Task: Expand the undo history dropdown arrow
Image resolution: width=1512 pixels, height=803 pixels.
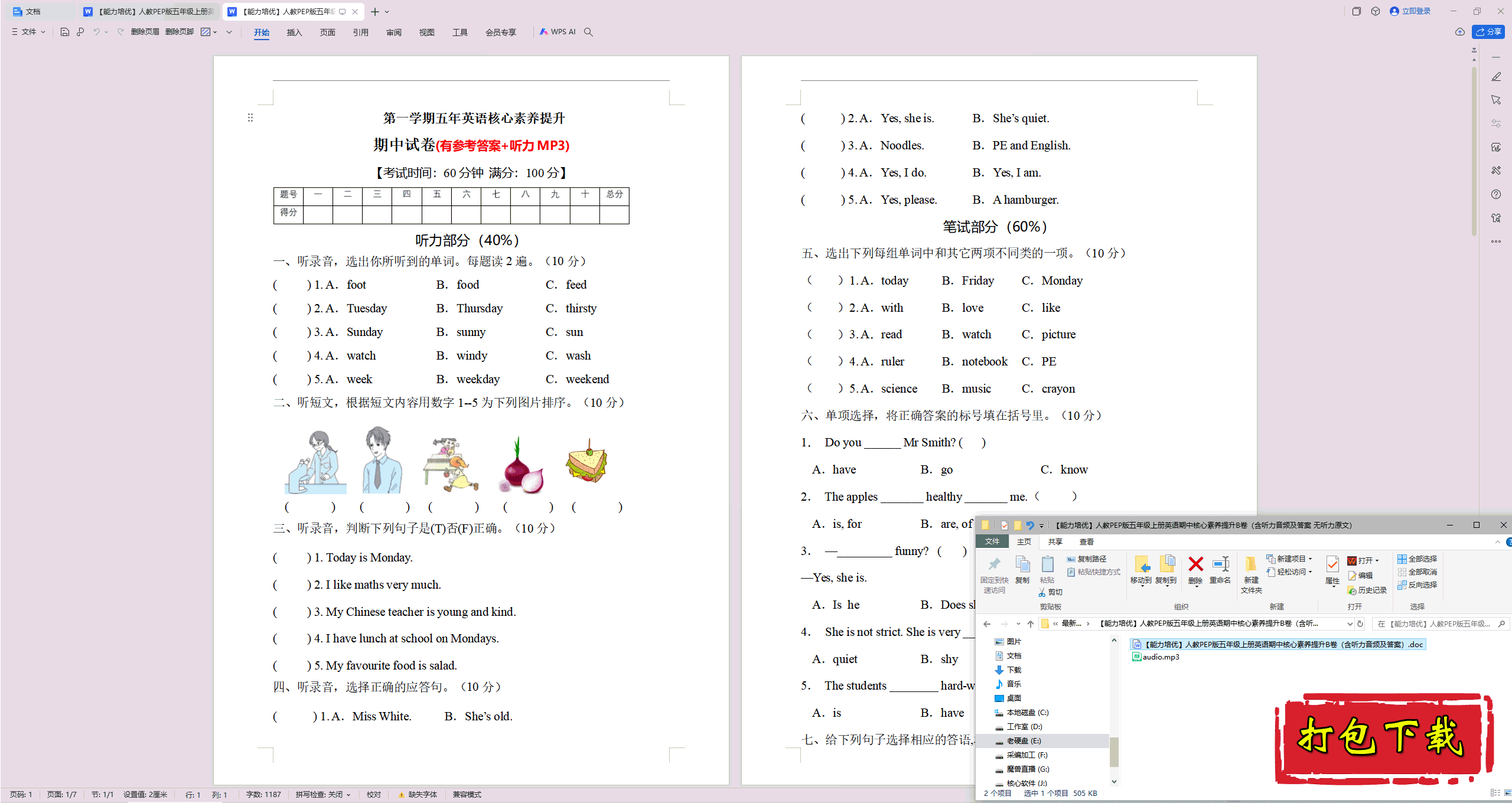Action: 106,32
